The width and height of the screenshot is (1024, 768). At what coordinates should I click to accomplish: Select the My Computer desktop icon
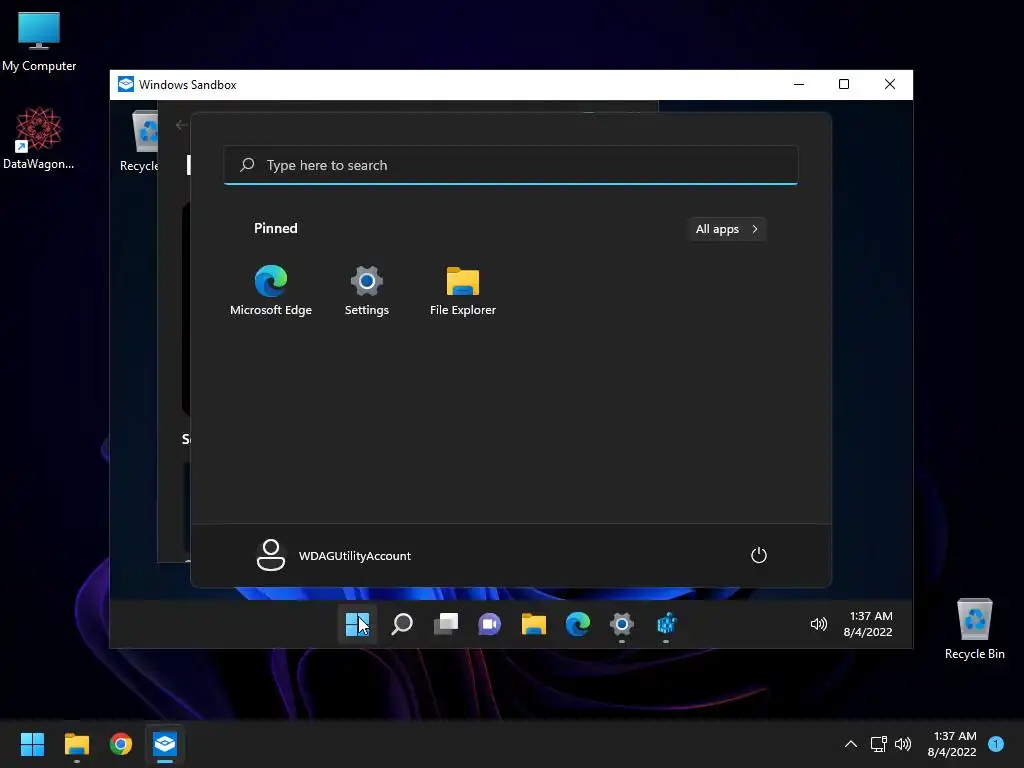pyautogui.click(x=39, y=42)
